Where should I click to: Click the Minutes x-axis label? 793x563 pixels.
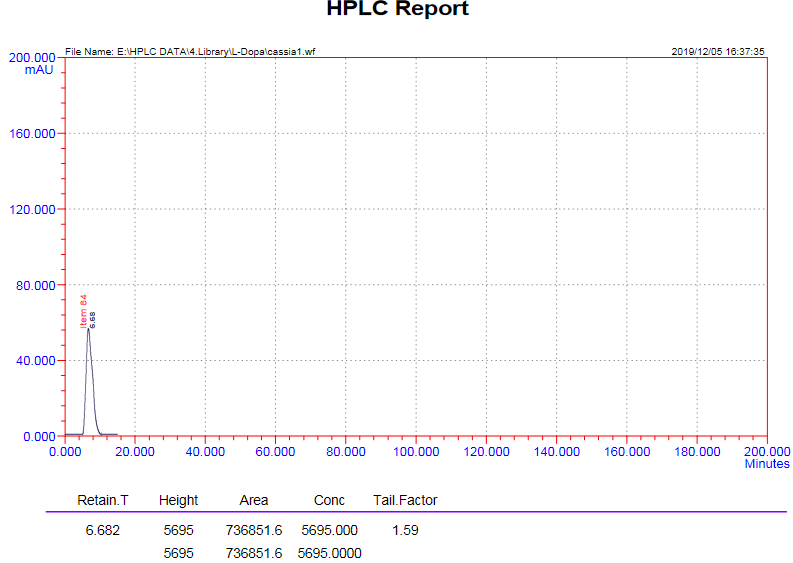pyautogui.click(x=766, y=464)
